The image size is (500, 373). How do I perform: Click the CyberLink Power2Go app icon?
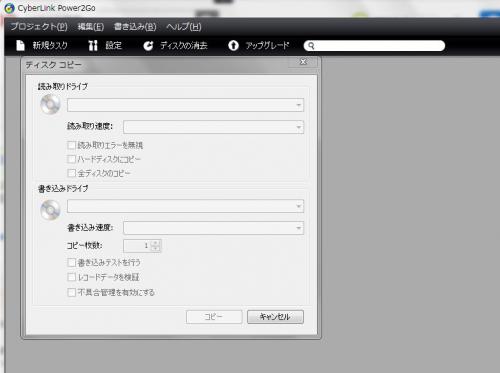tap(9, 8)
